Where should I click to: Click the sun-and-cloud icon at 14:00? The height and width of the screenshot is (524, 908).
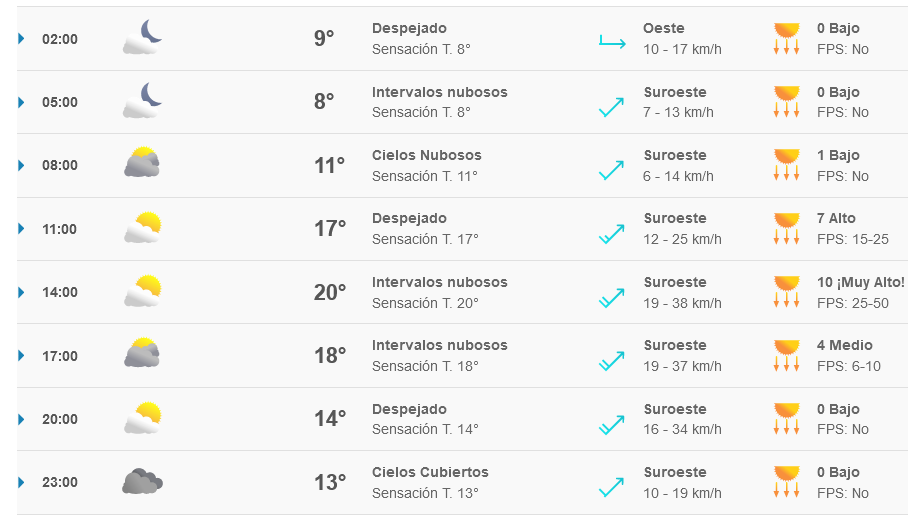click(x=142, y=291)
